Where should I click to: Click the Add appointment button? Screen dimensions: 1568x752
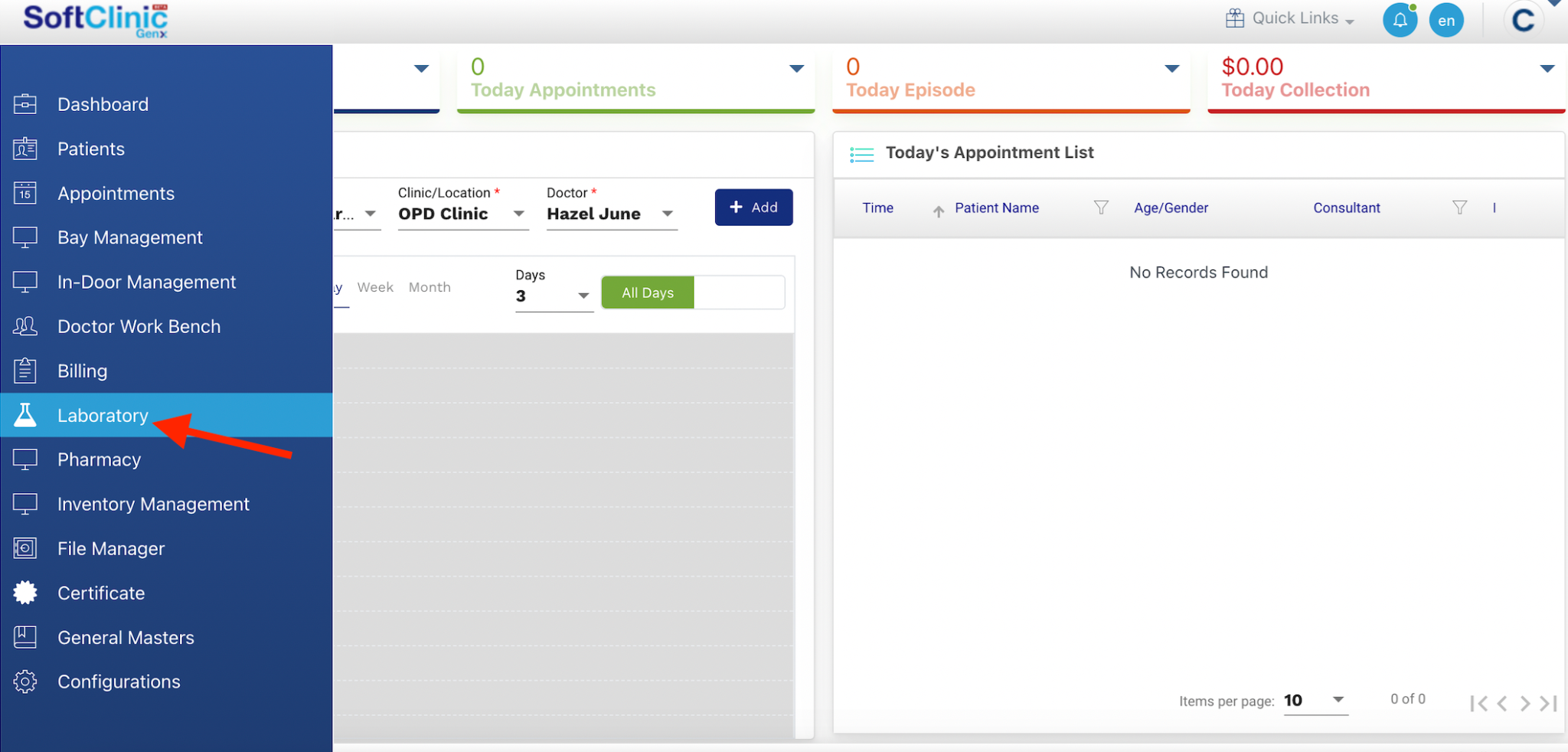[x=753, y=208]
